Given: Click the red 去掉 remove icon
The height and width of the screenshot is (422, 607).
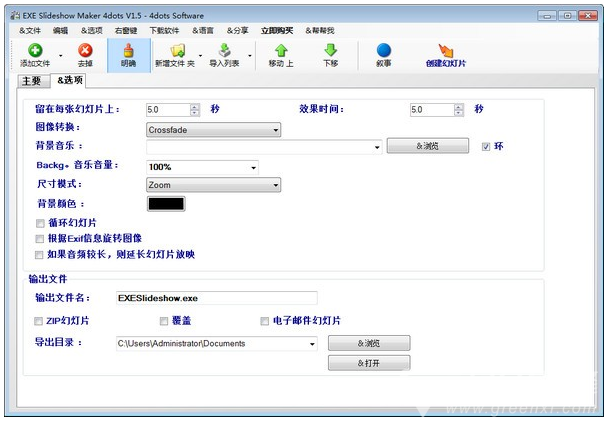Looking at the screenshot, I should 85,51.
